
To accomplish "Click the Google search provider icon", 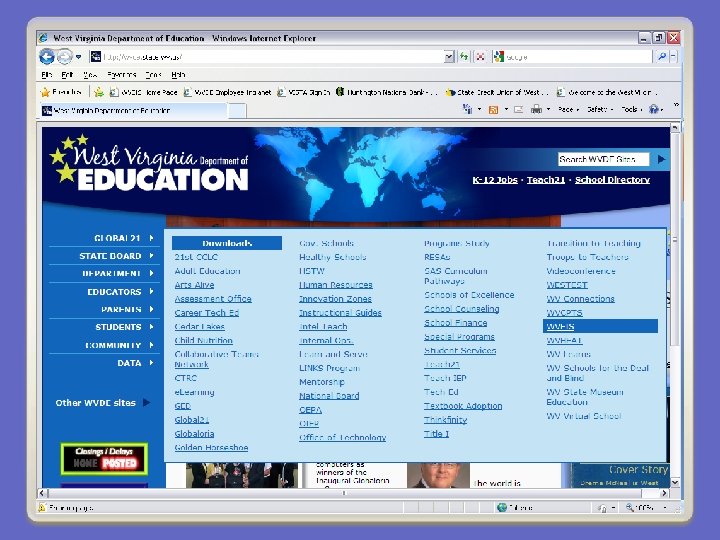I will click(x=499, y=57).
